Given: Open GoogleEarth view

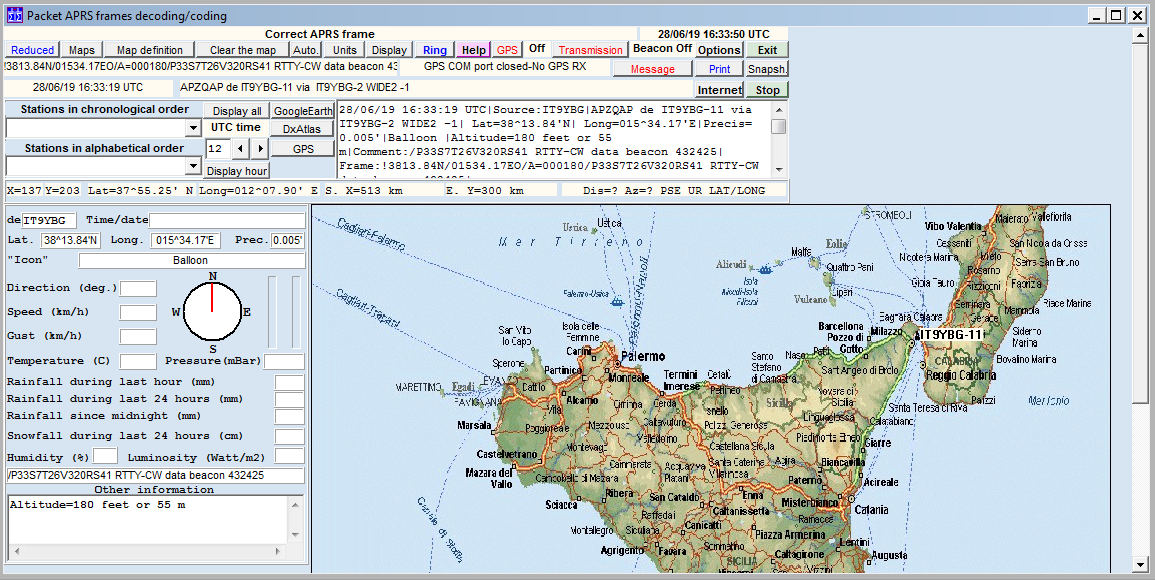Looking at the screenshot, I should coord(303,111).
